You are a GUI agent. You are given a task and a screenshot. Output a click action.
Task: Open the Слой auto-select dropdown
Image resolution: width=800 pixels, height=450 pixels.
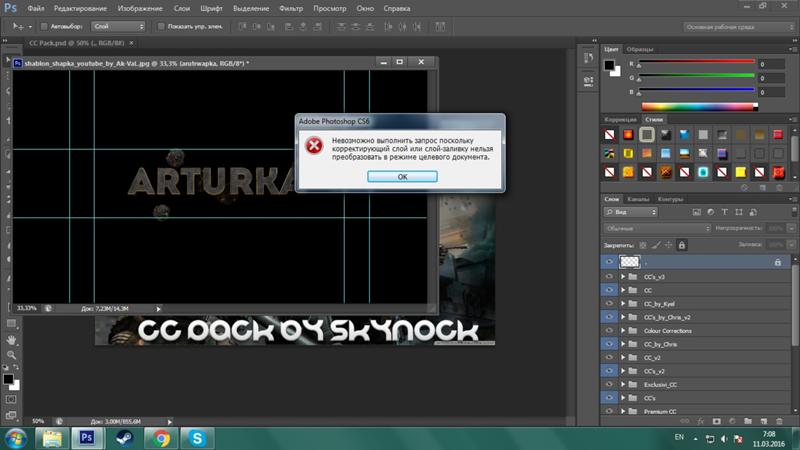[118, 27]
